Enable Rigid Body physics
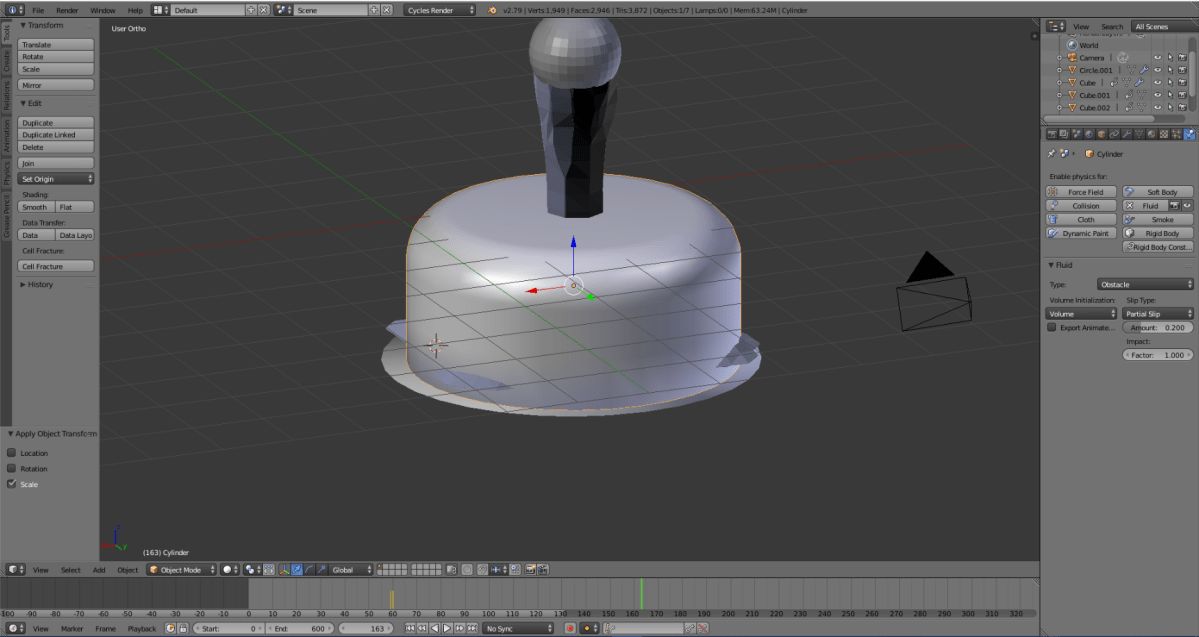The image size is (1199, 637). 1158,233
